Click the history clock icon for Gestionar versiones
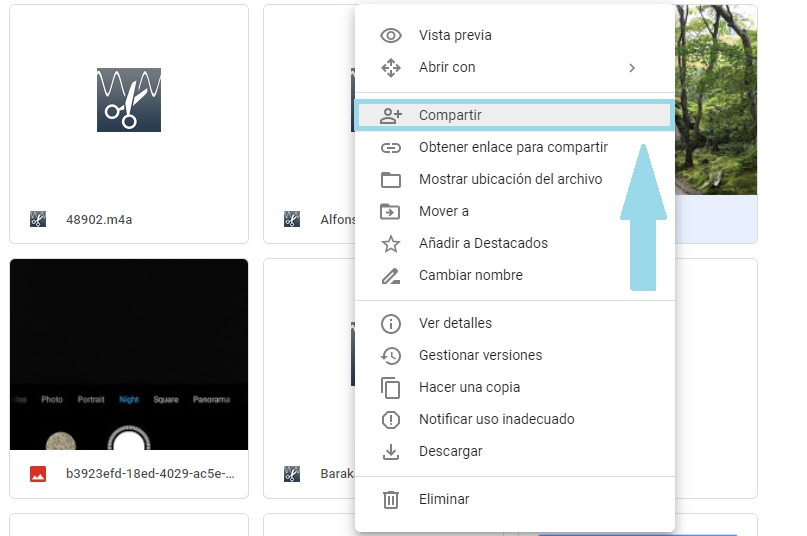Image resolution: width=807 pixels, height=536 pixels. pyautogui.click(x=391, y=356)
